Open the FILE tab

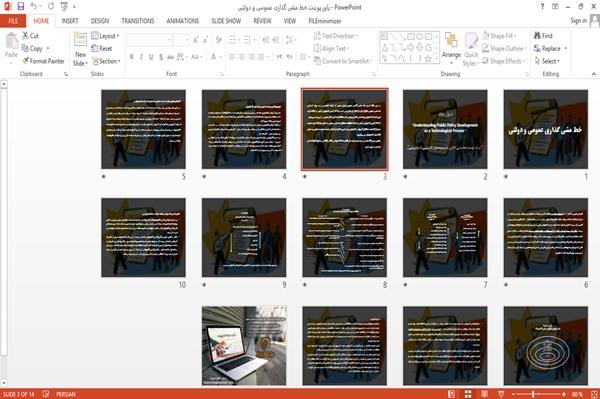tap(13, 21)
